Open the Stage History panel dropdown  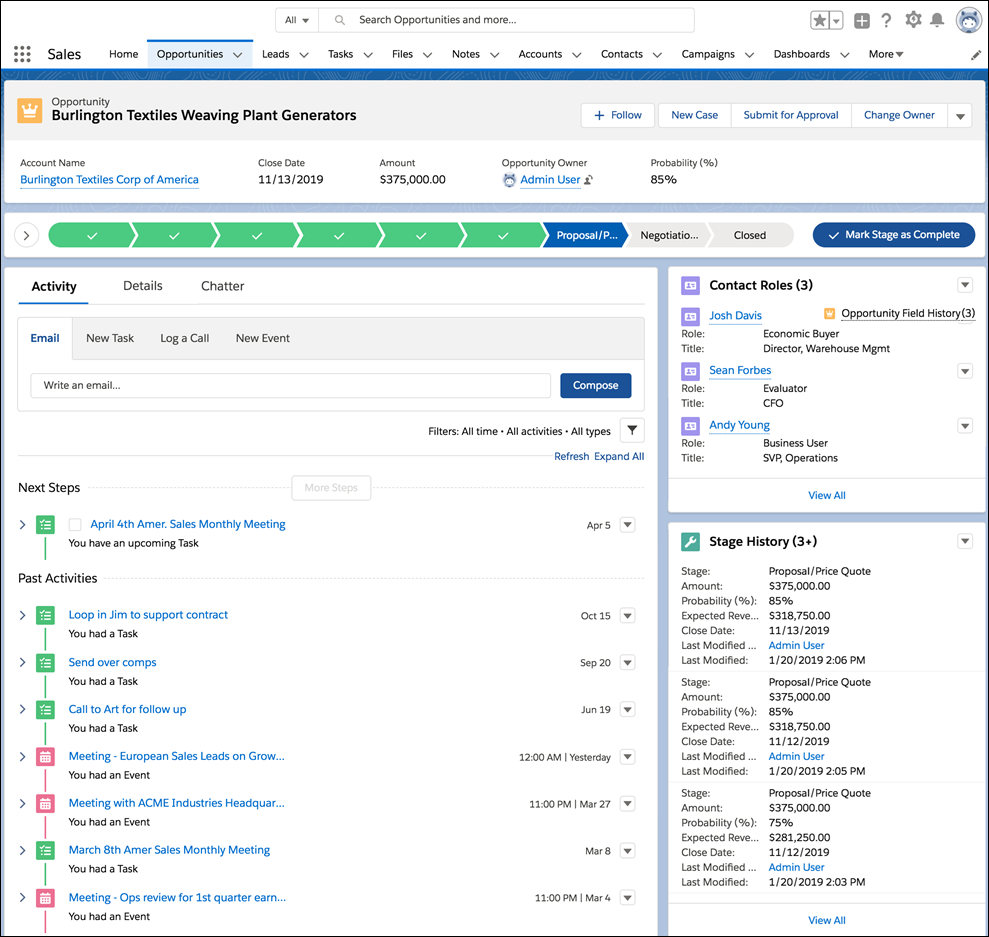point(965,541)
